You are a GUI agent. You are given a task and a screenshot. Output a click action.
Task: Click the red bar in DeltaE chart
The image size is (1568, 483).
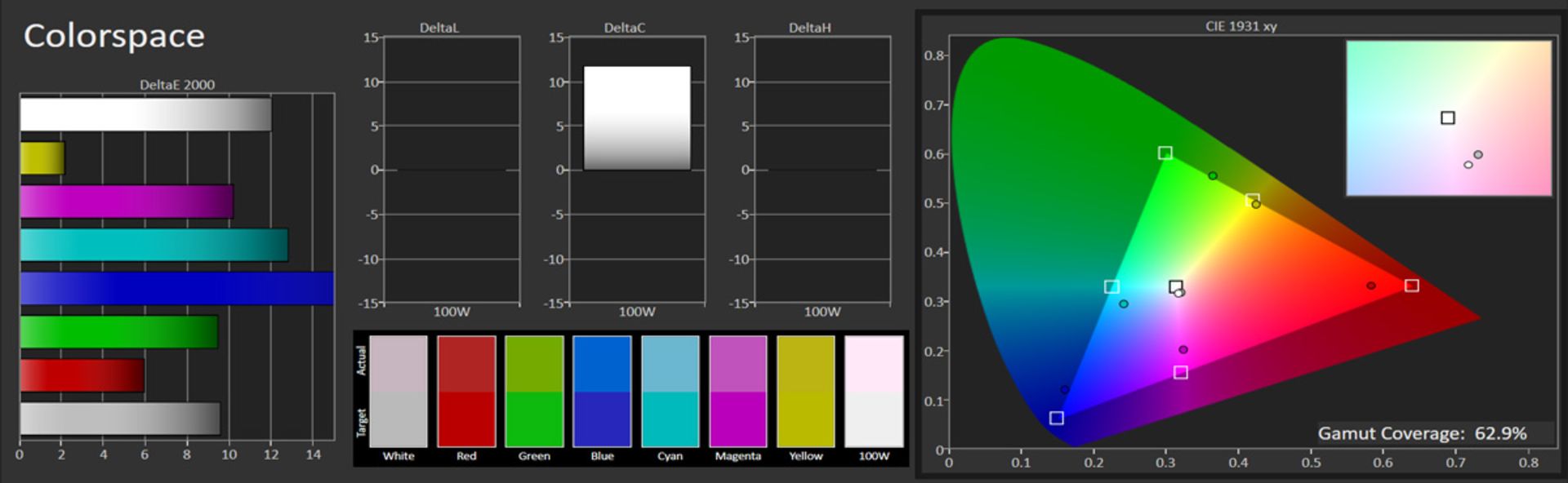tap(82, 375)
